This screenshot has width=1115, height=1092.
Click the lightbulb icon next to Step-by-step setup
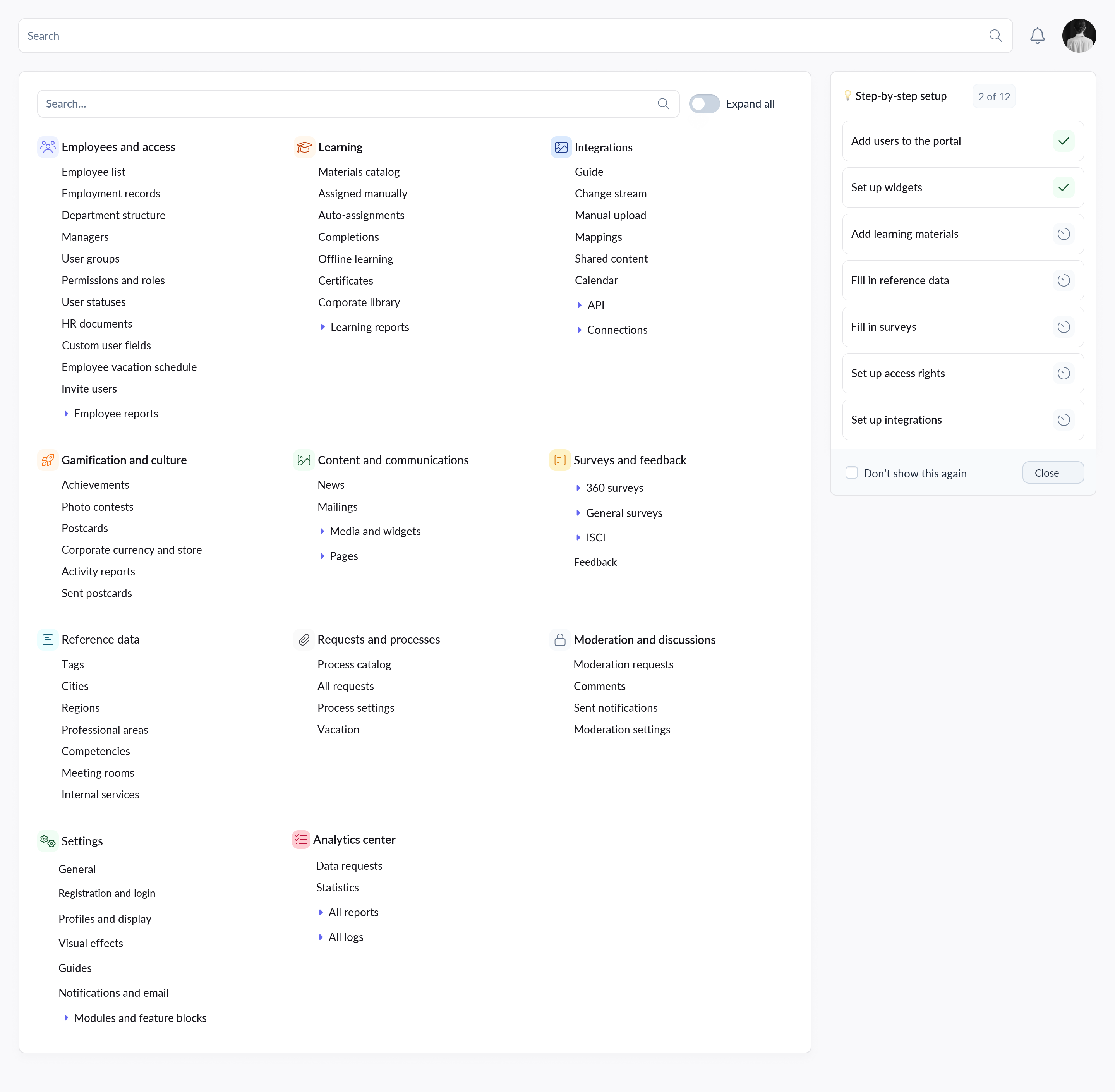tap(847, 96)
